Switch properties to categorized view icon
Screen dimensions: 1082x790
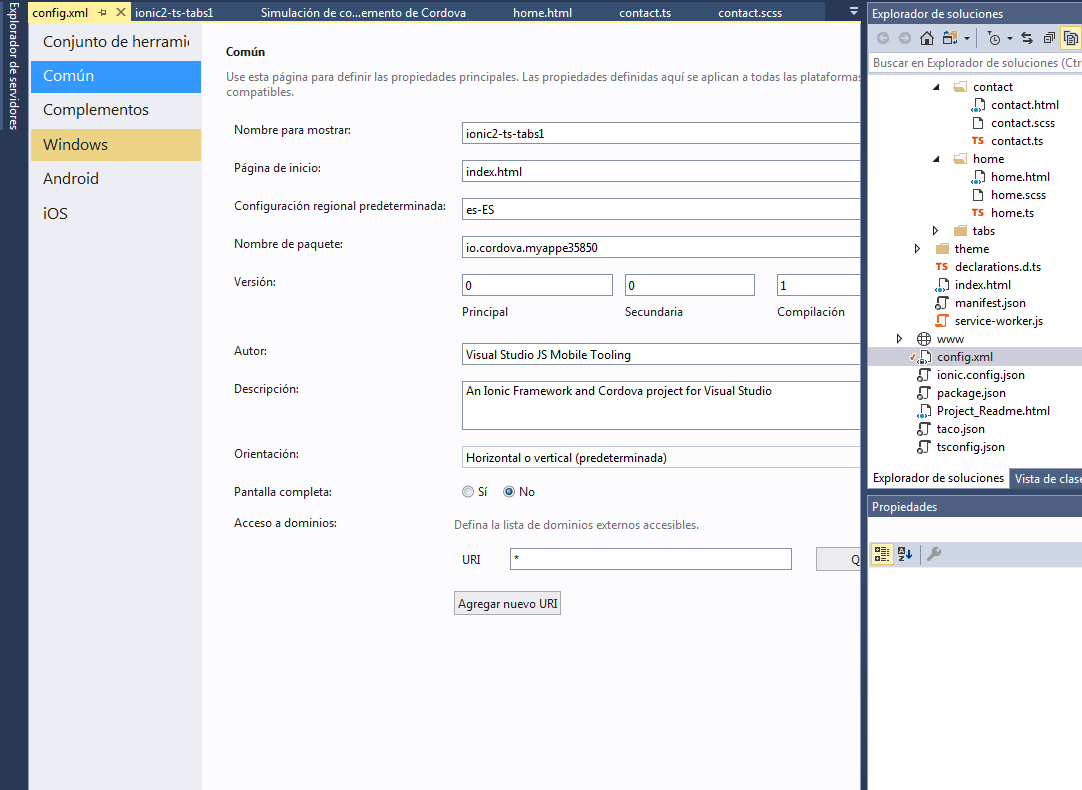[x=882, y=554]
